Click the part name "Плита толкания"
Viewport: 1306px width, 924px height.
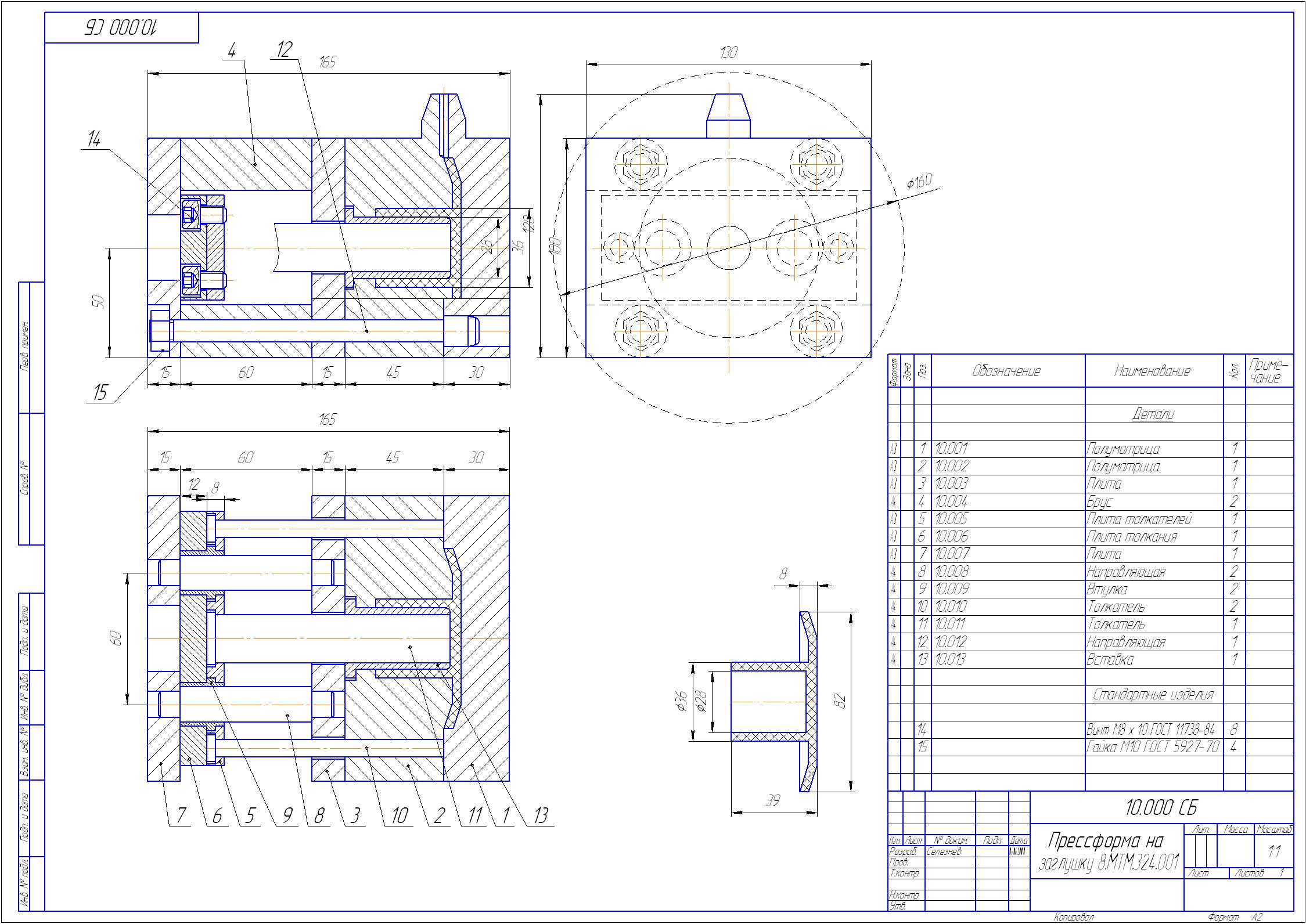pyautogui.click(x=1132, y=536)
